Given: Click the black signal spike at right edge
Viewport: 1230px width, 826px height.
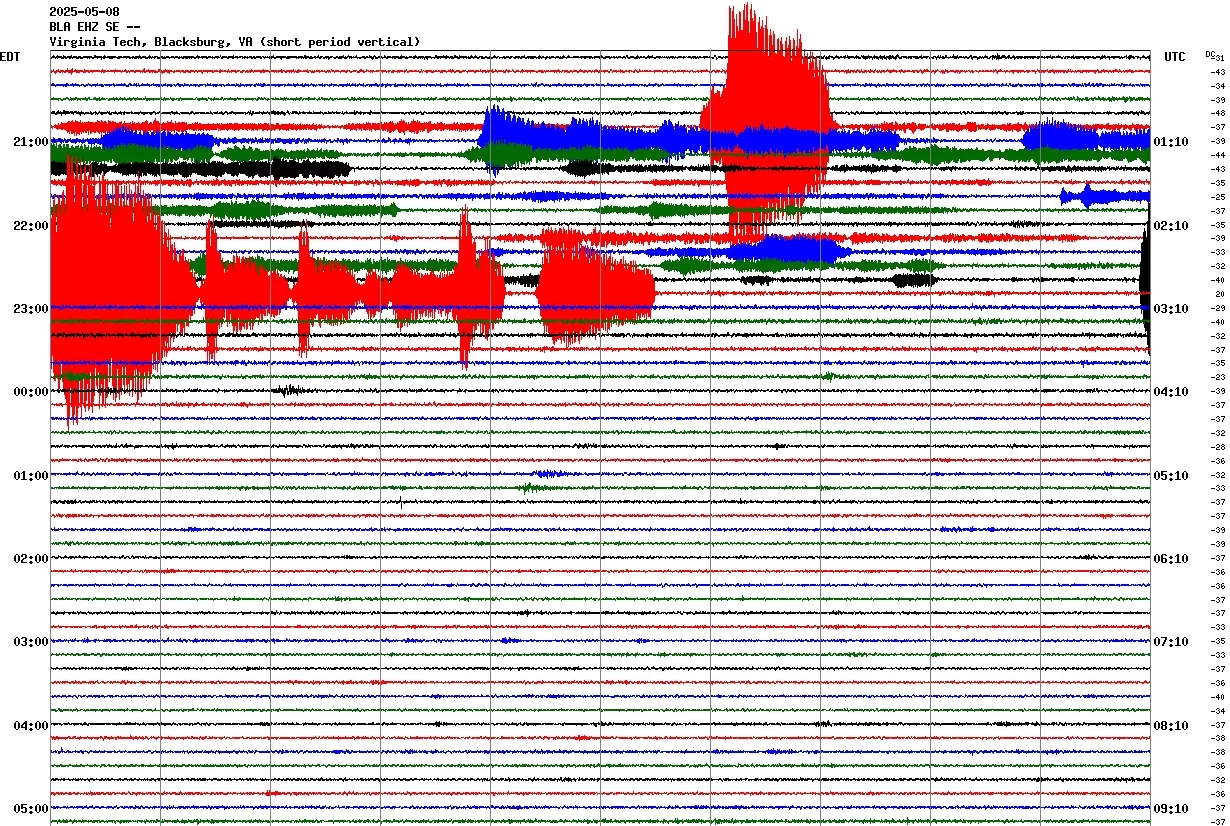Looking at the screenshot, I should point(1146,290).
